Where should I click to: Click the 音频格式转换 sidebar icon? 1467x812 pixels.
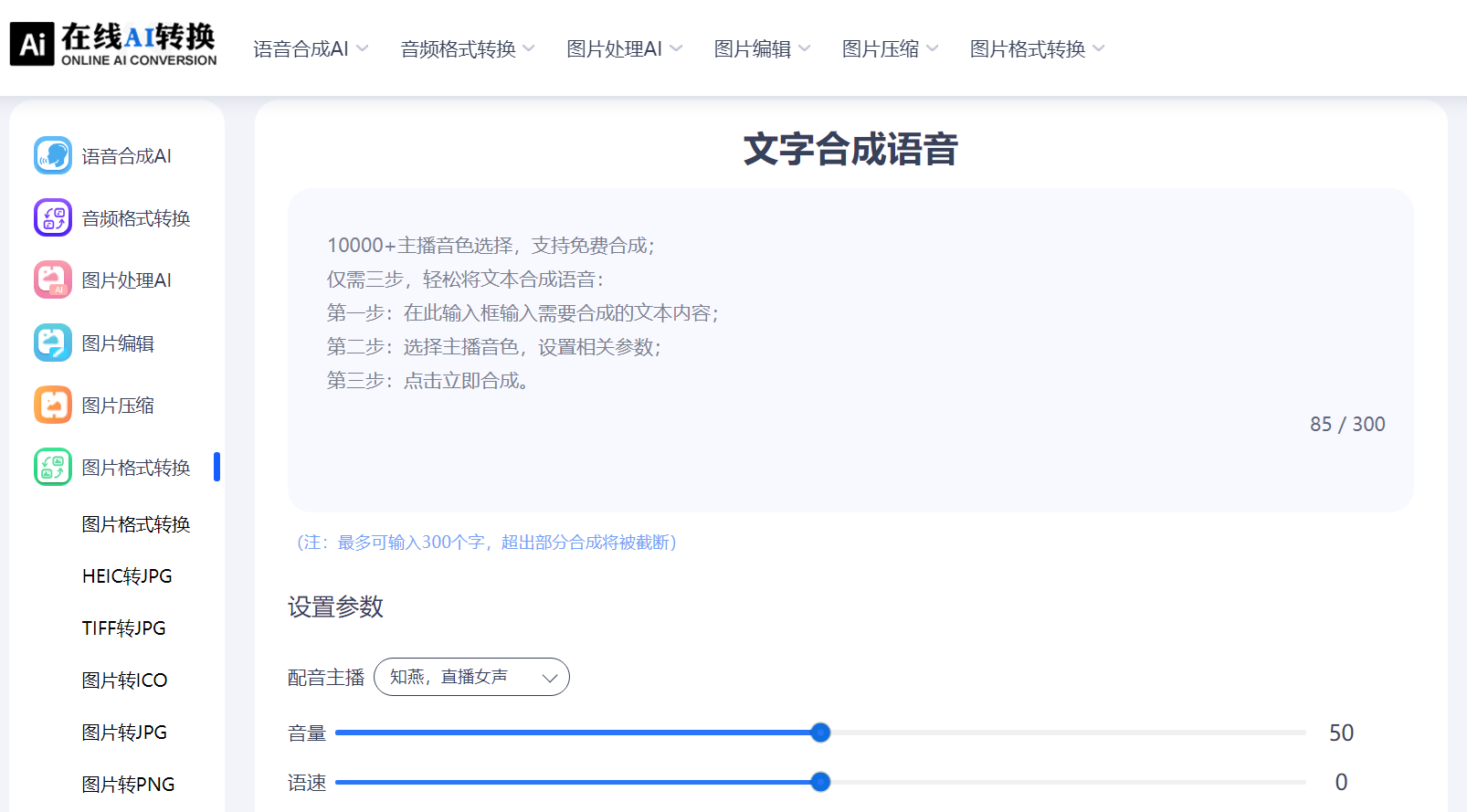53,217
